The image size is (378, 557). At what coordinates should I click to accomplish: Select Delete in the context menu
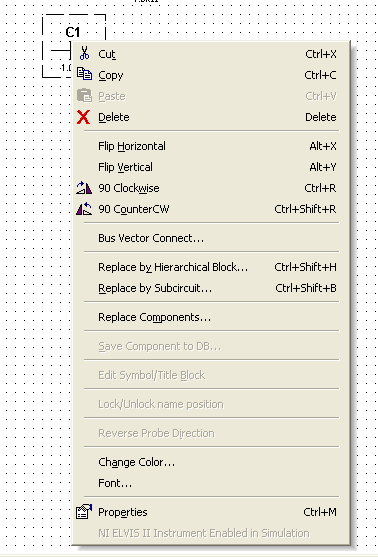click(211, 117)
